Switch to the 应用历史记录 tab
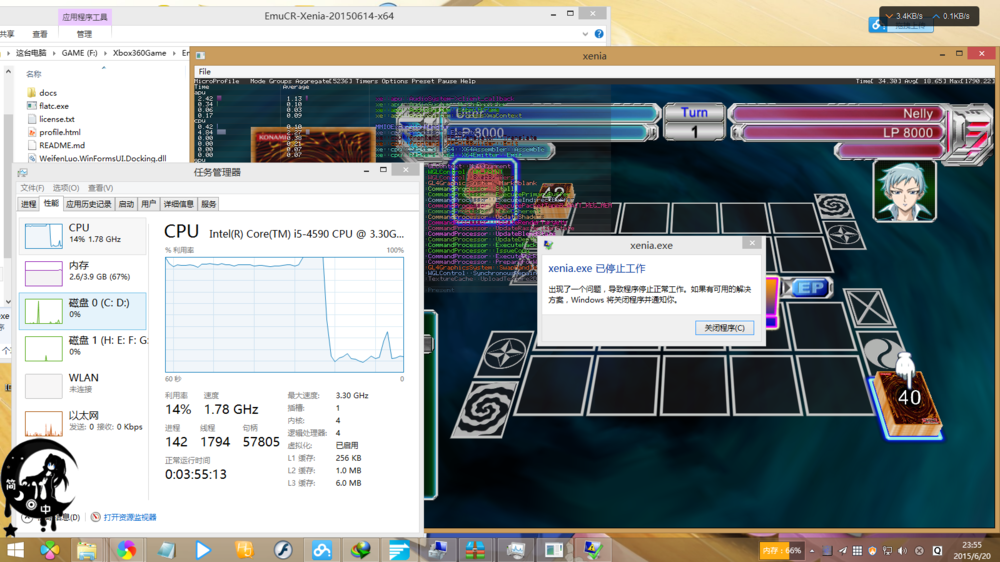The height and width of the screenshot is (562, 1000). tap(89, 204)
